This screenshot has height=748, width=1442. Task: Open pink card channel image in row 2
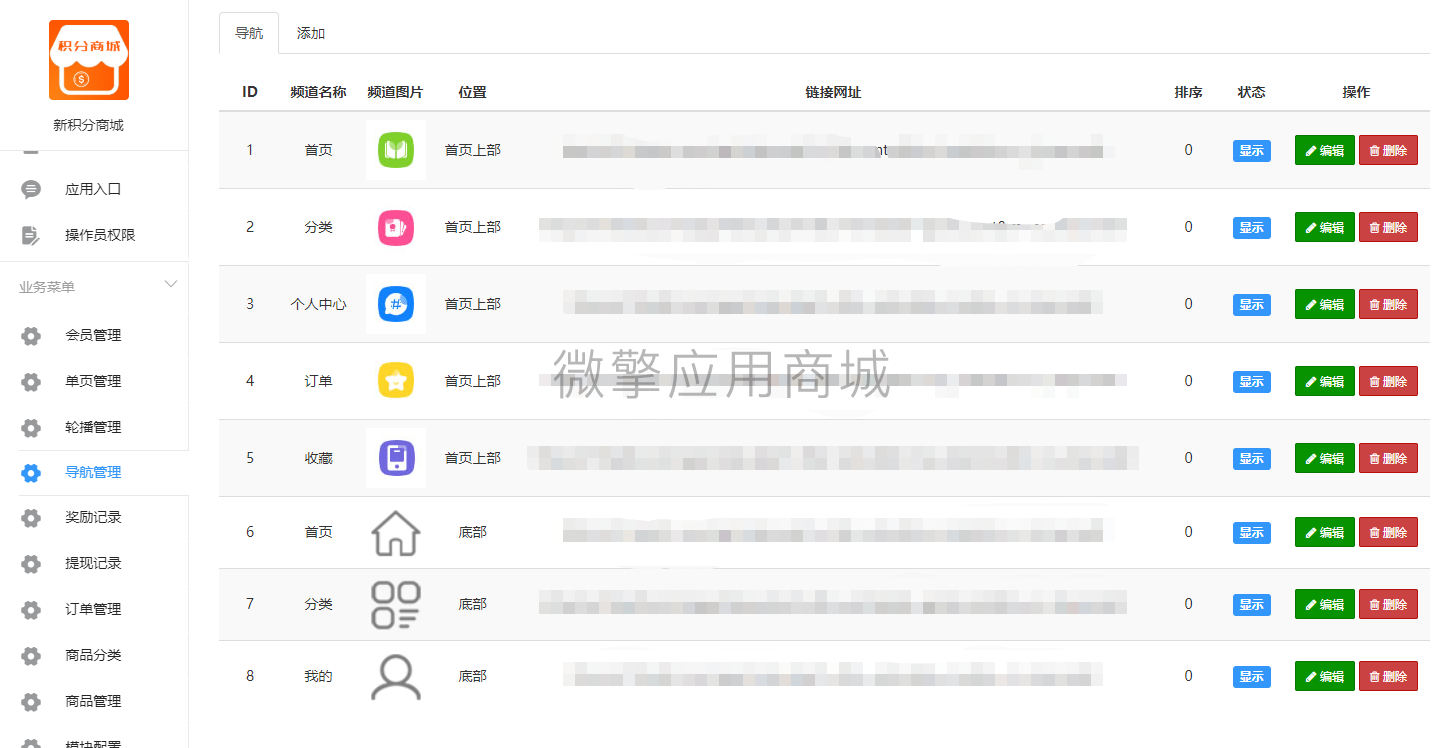(x=396, y=227)
